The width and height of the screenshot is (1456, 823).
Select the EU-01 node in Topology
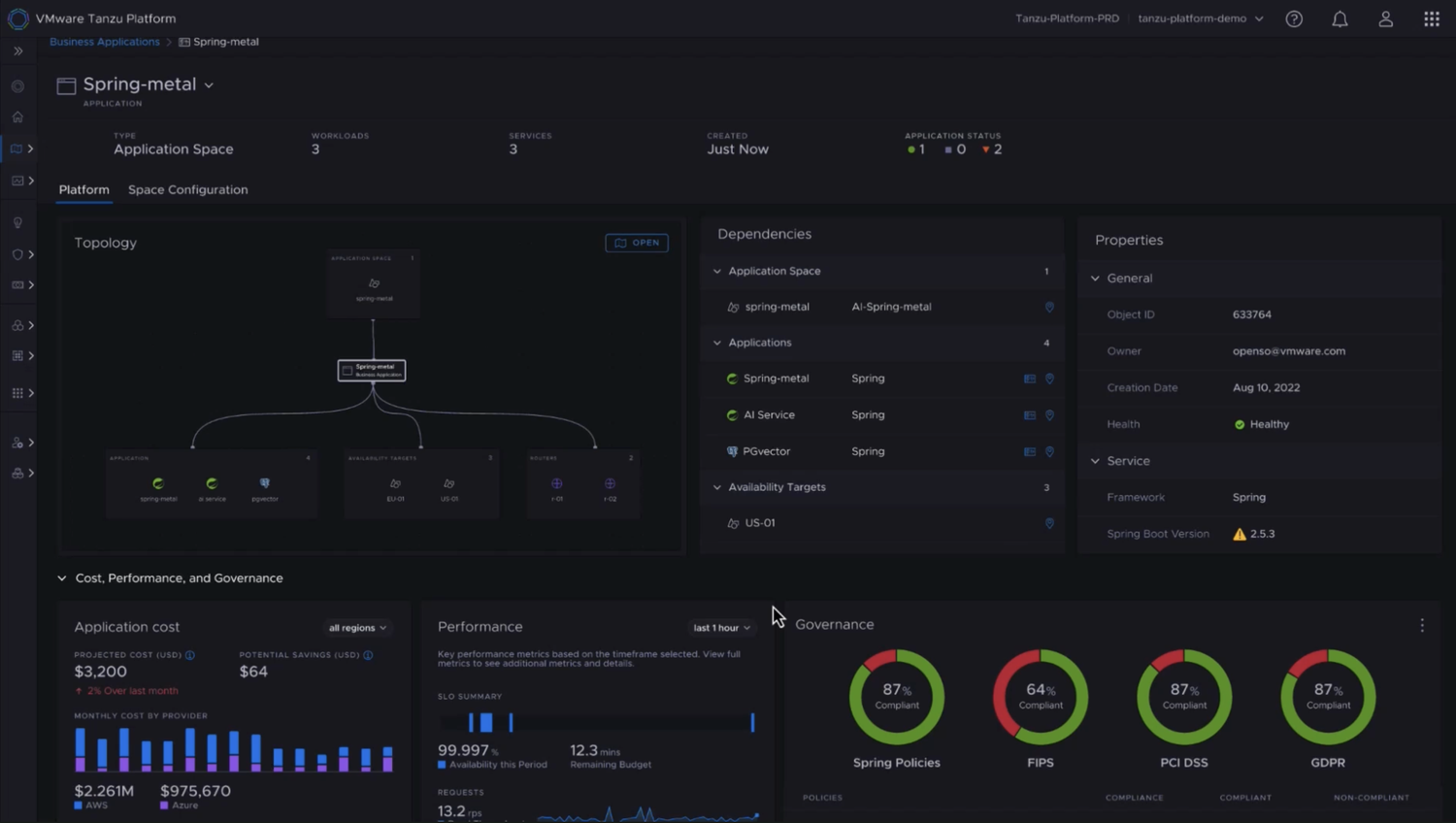tap(395, 487)
